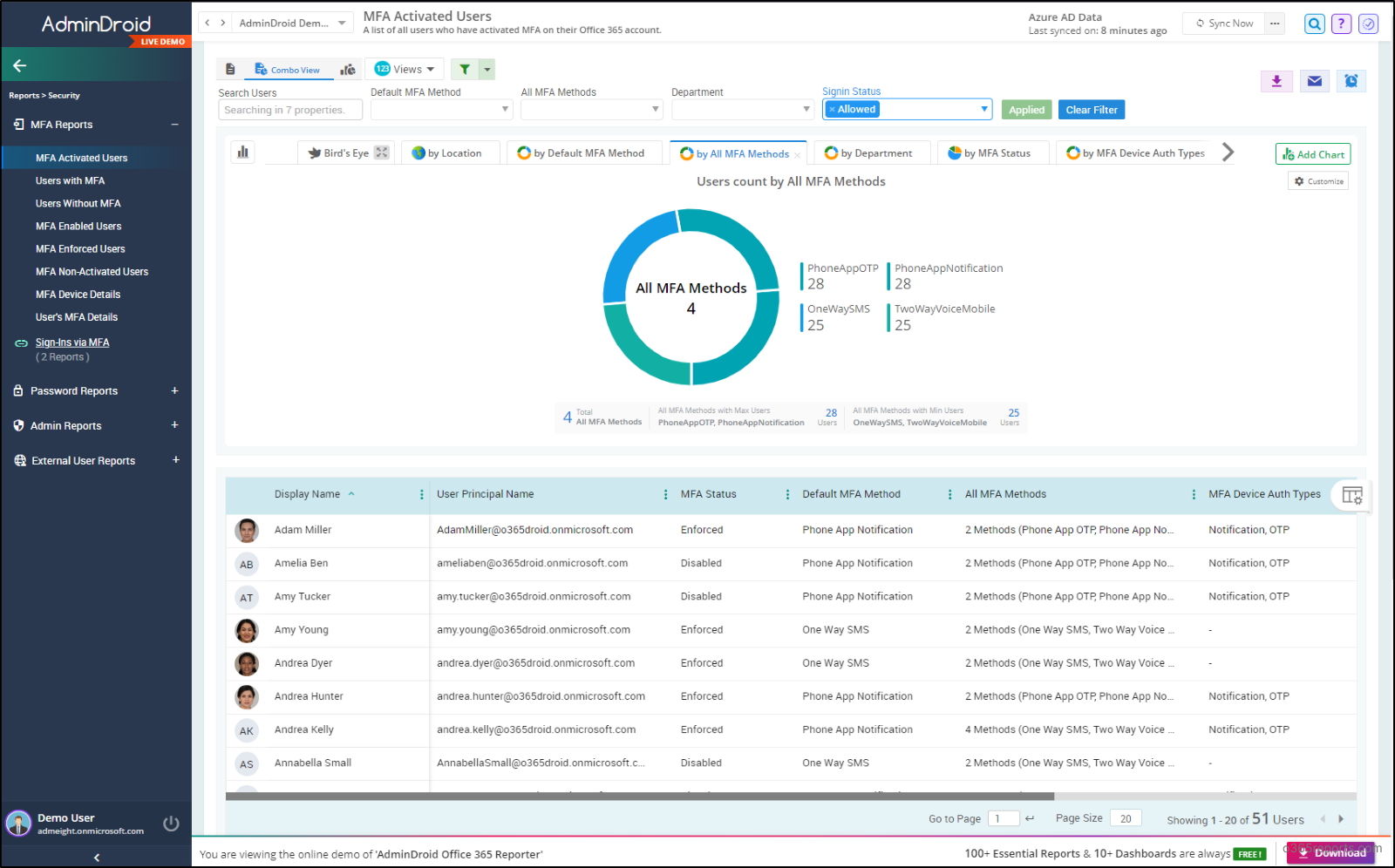Open column chooser icon in table header

(x=1352, y=495)
